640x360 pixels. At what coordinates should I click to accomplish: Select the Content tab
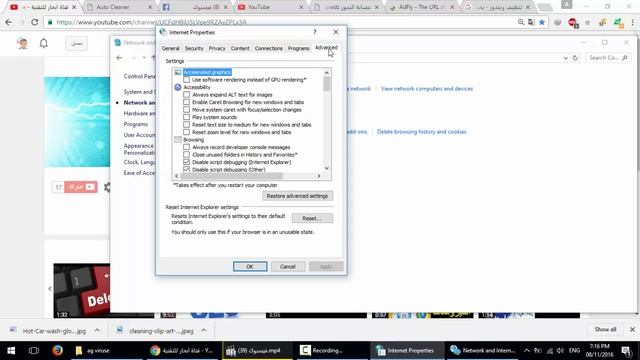240,48
